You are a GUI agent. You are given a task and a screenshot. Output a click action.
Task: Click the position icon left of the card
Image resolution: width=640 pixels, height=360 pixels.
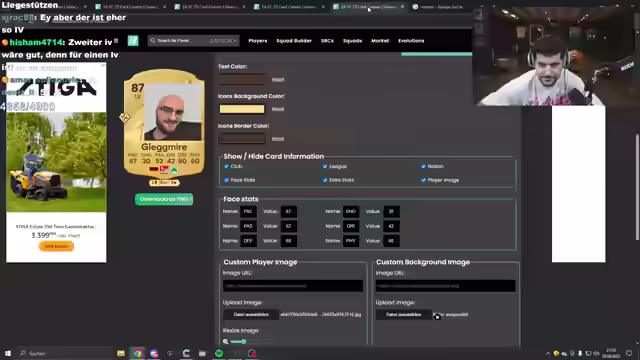124,118
